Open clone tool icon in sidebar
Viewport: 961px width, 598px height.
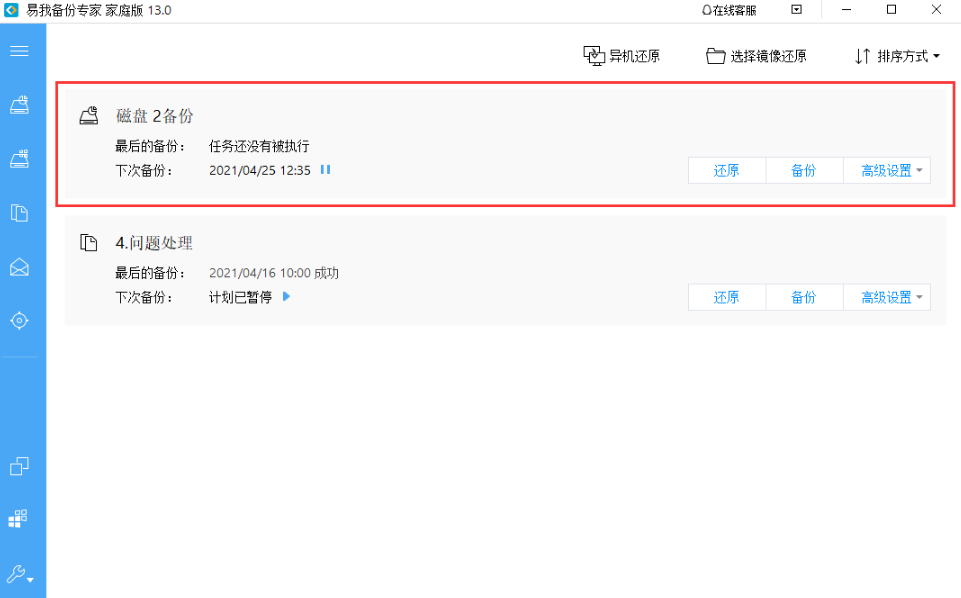(19, 466)
